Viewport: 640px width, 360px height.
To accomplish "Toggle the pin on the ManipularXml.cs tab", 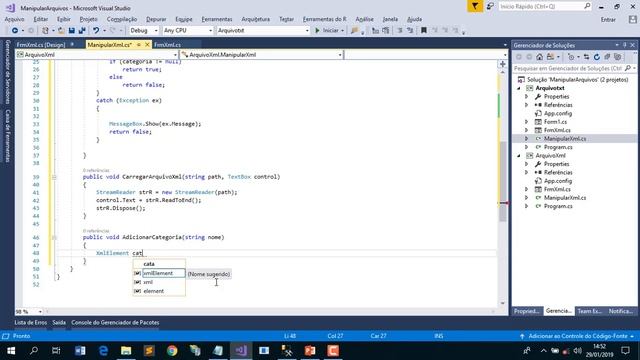I will coord(139,45).
